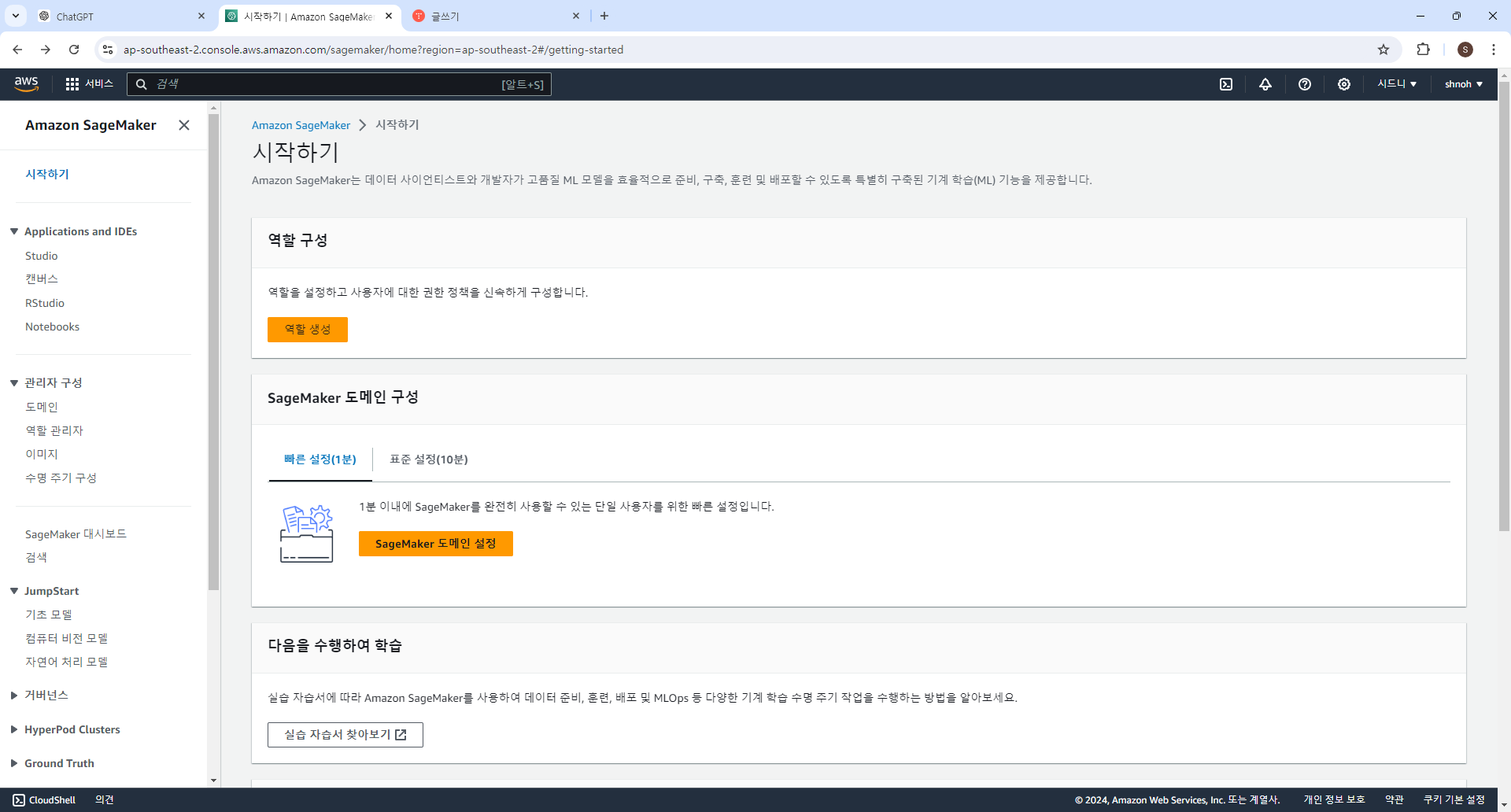
Task: Open 약관 in the footer
Action: (x=1395, y=800)
